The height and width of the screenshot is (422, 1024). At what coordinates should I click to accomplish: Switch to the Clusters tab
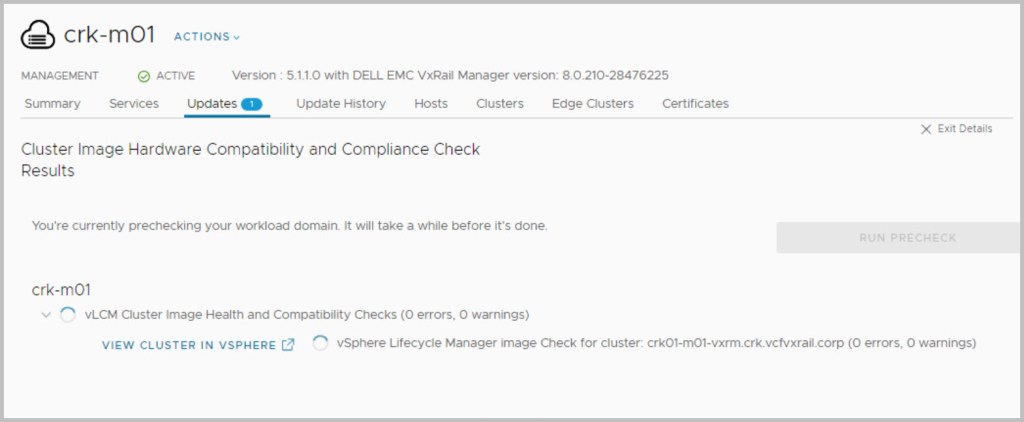point(500,104)
